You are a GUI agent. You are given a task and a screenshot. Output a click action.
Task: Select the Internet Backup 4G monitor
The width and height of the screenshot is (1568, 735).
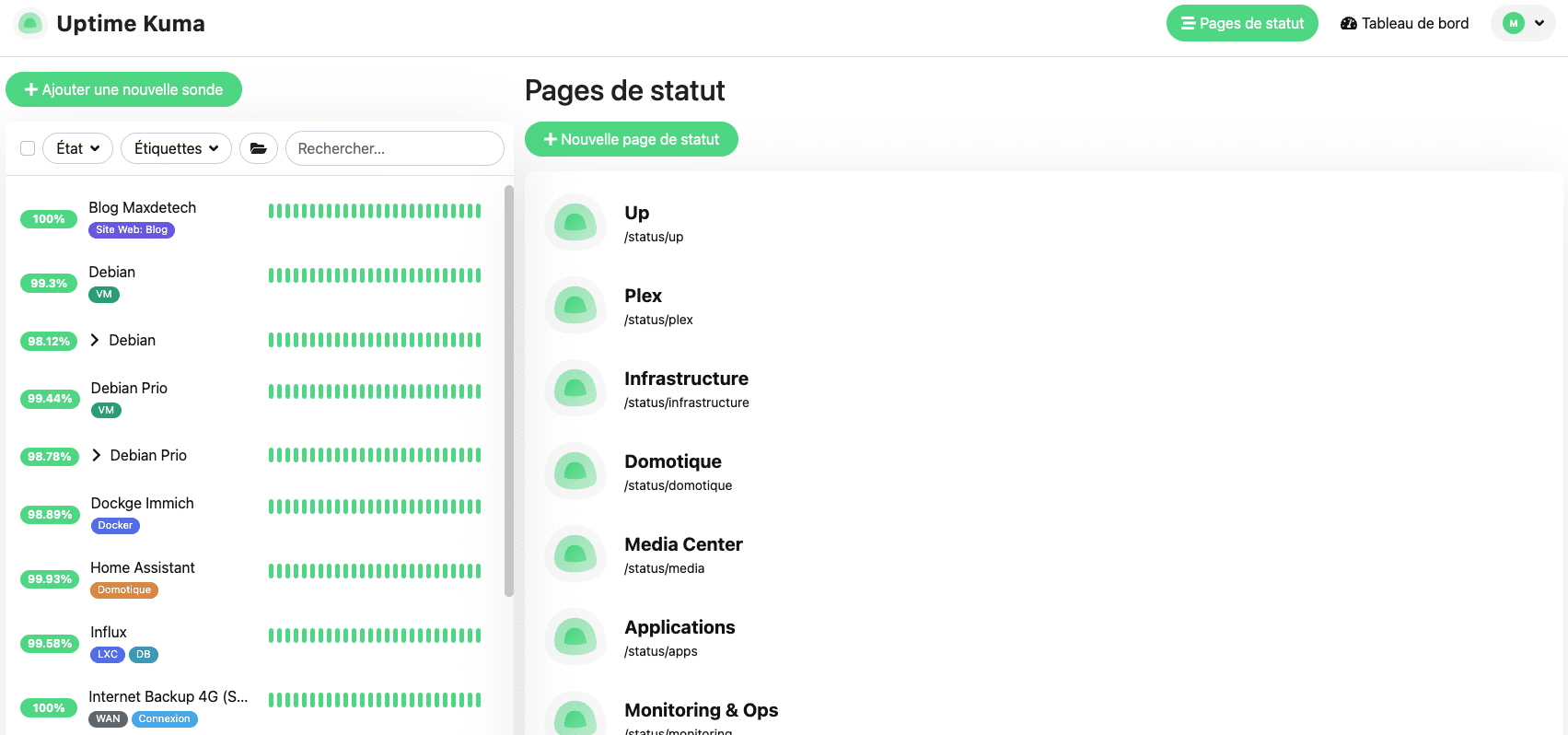tap(168, 697)
